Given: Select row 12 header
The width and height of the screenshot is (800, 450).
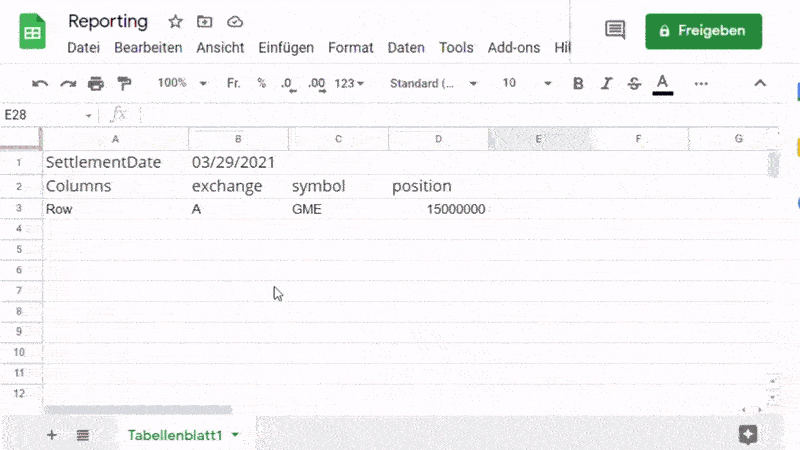Looking at the screenshot, I should pyautogui.click(x=19, y=393).
